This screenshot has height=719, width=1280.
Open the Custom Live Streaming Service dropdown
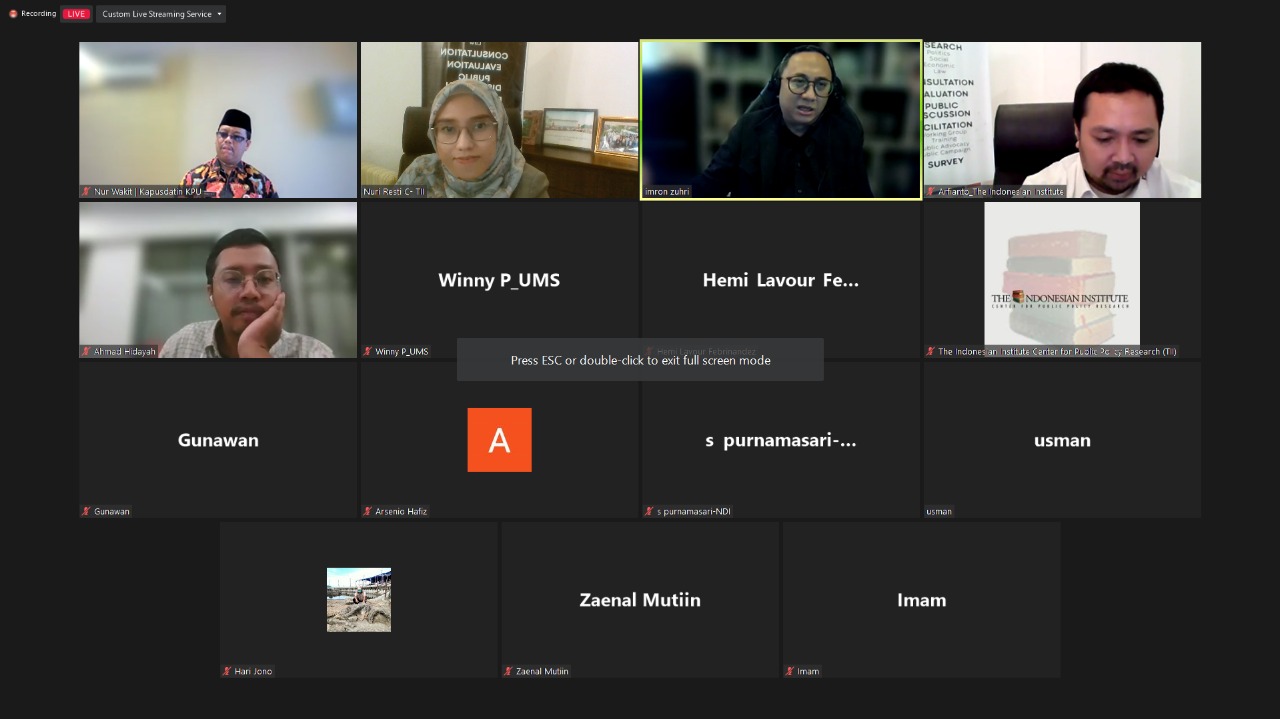pyautogui.click(x=161, y=14)
